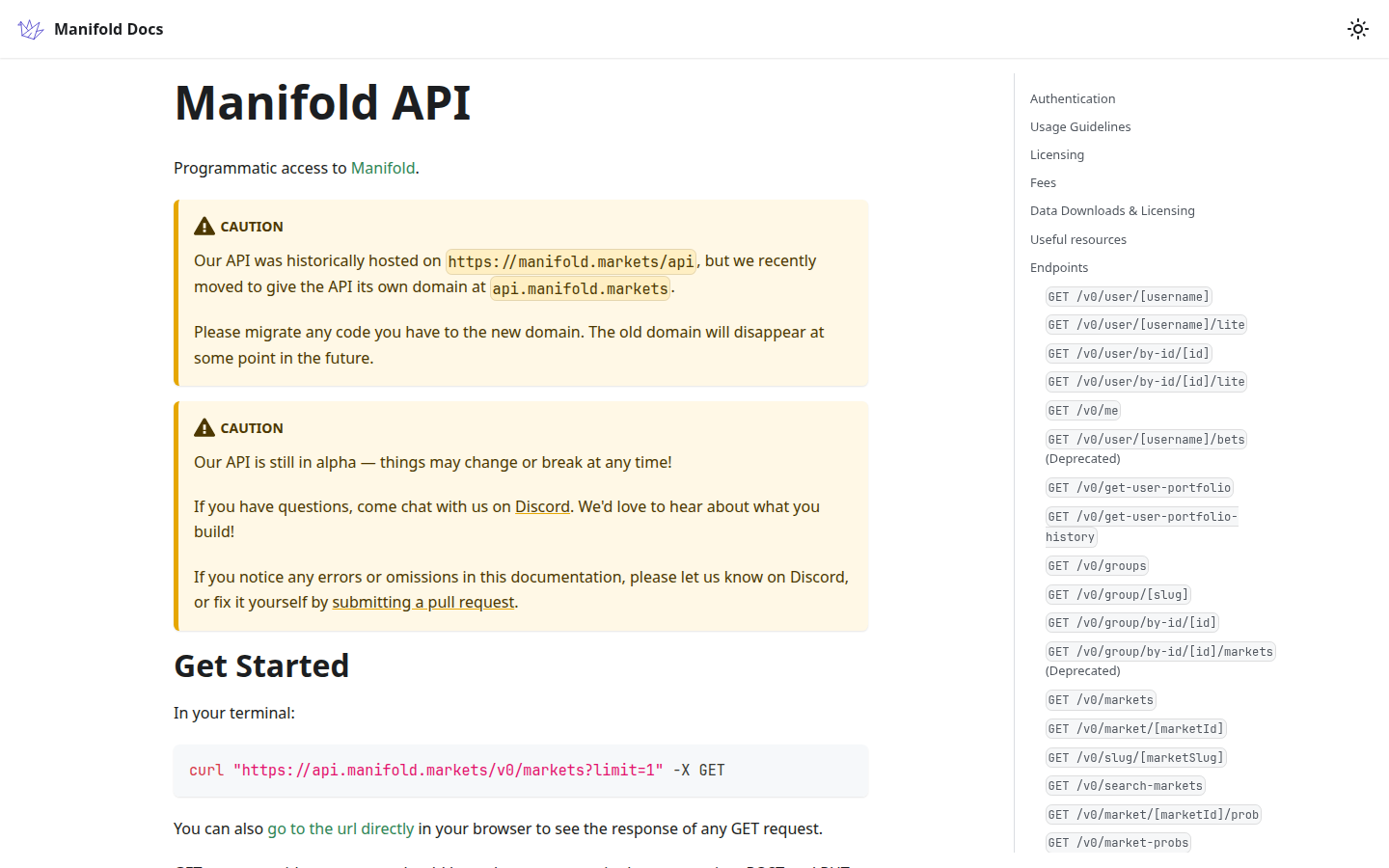Jump to Authentication section
1389x868 pixels.
pos(1073,98)
